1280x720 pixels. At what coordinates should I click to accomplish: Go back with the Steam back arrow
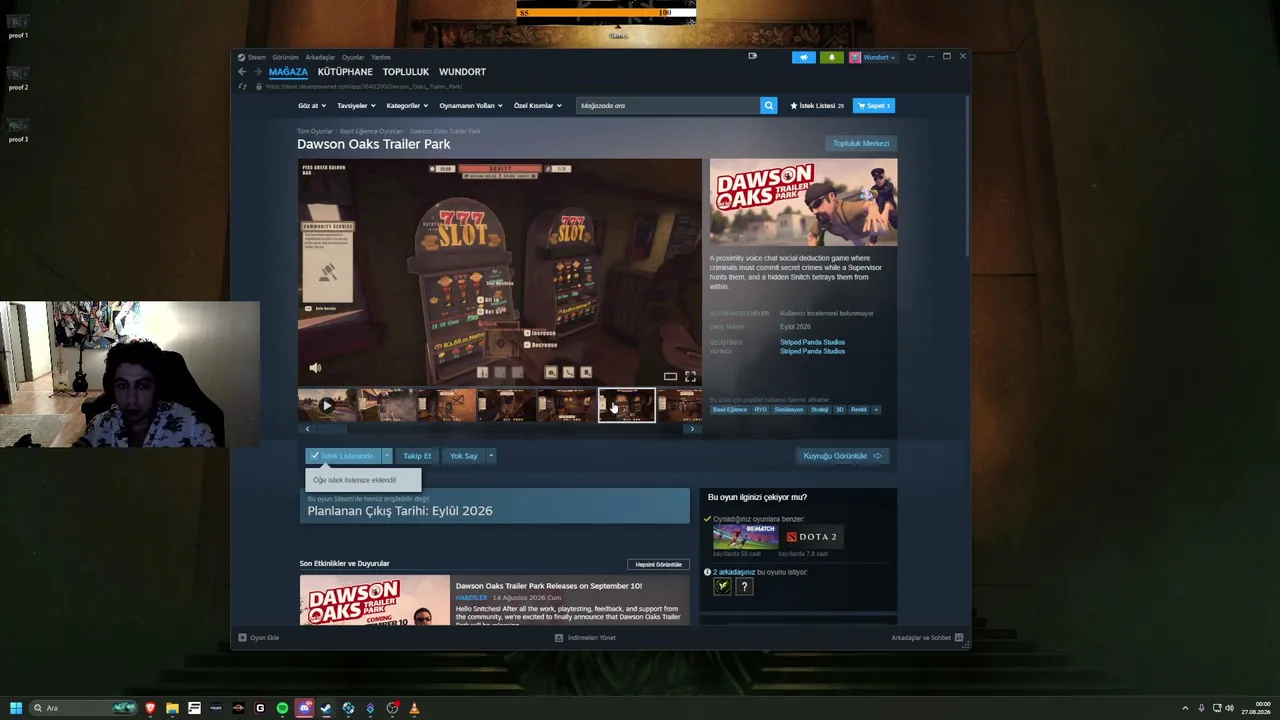[x=242, y=72]
